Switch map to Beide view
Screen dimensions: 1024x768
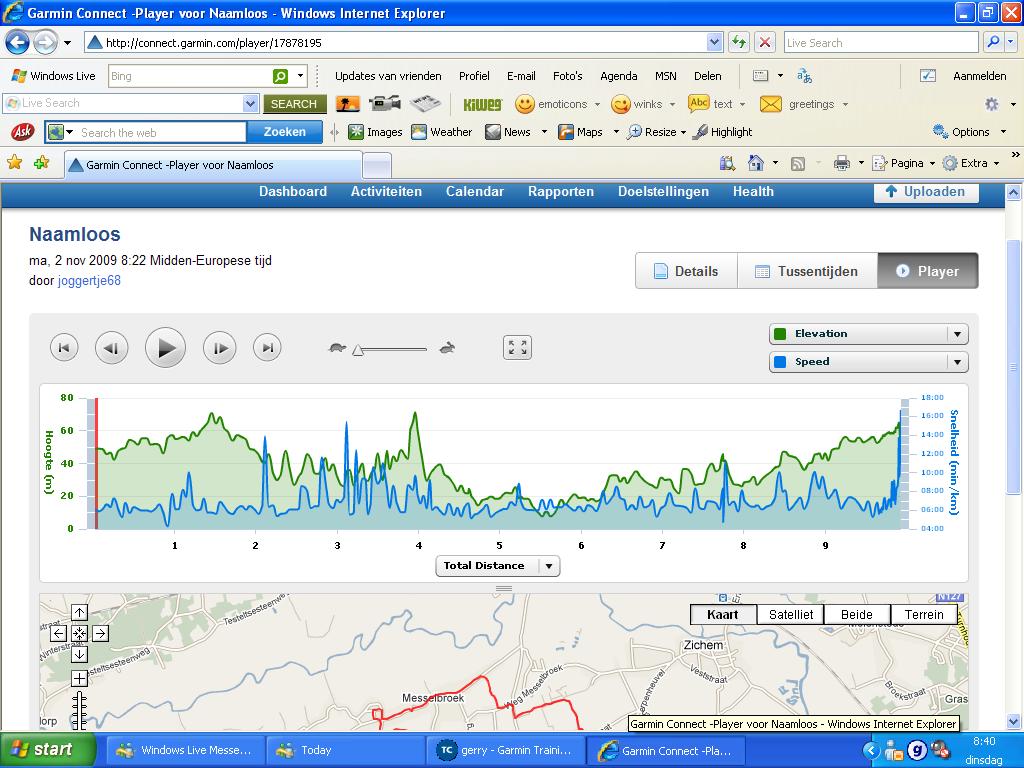(x=857, y=615)
